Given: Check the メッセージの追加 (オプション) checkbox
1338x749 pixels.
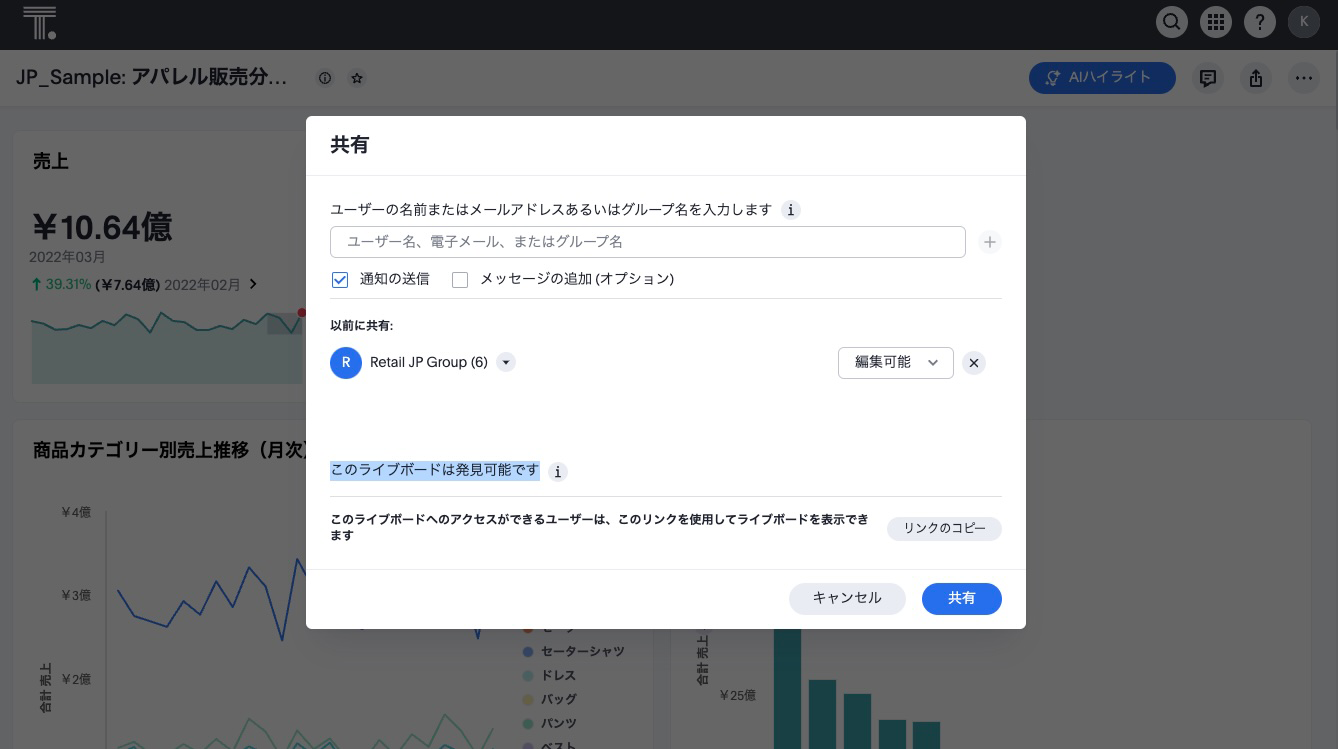Looking at the screenshot, I should (x=460, y=280).
